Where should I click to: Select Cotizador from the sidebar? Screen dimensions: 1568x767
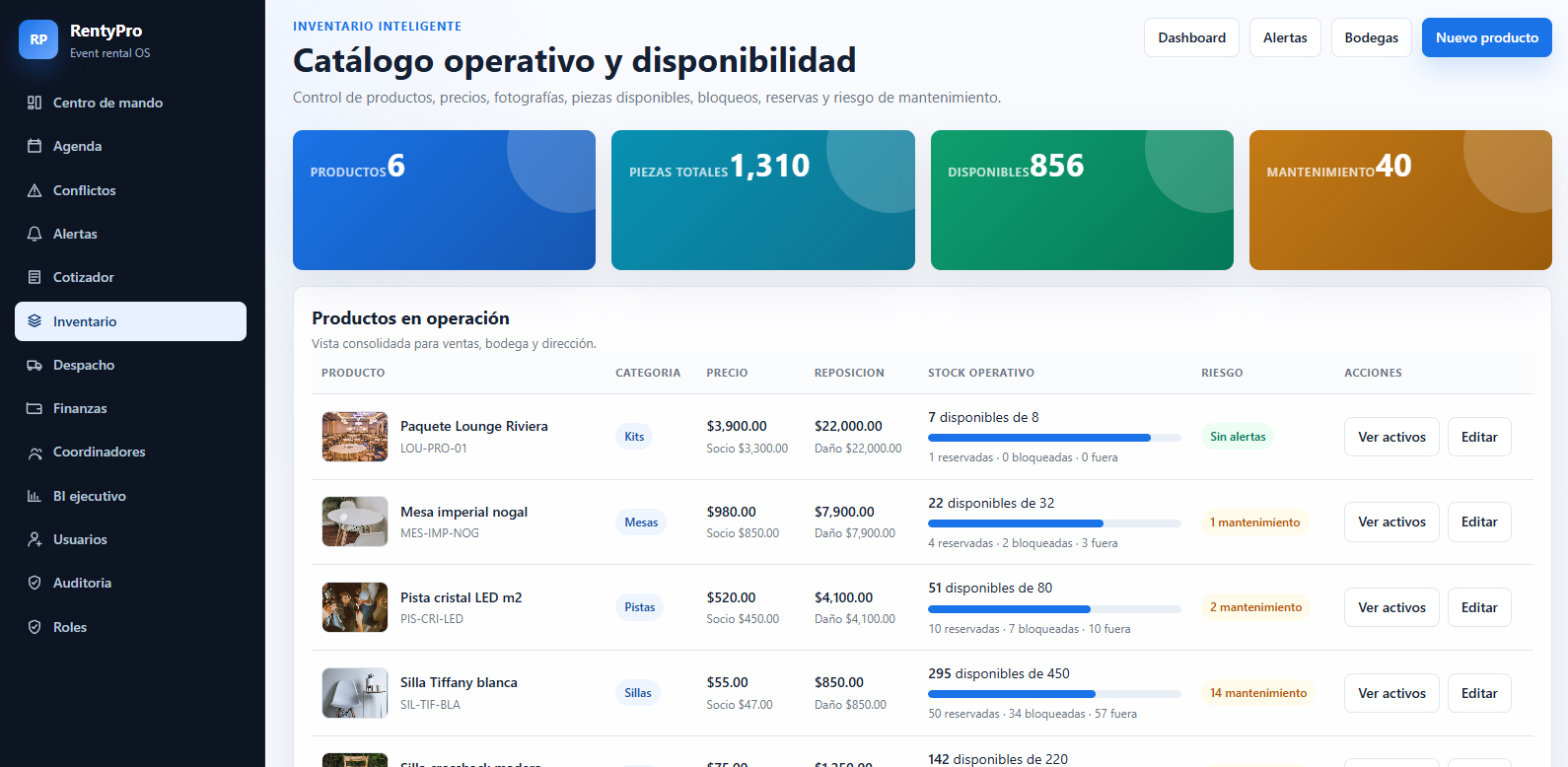pos(130,277)
